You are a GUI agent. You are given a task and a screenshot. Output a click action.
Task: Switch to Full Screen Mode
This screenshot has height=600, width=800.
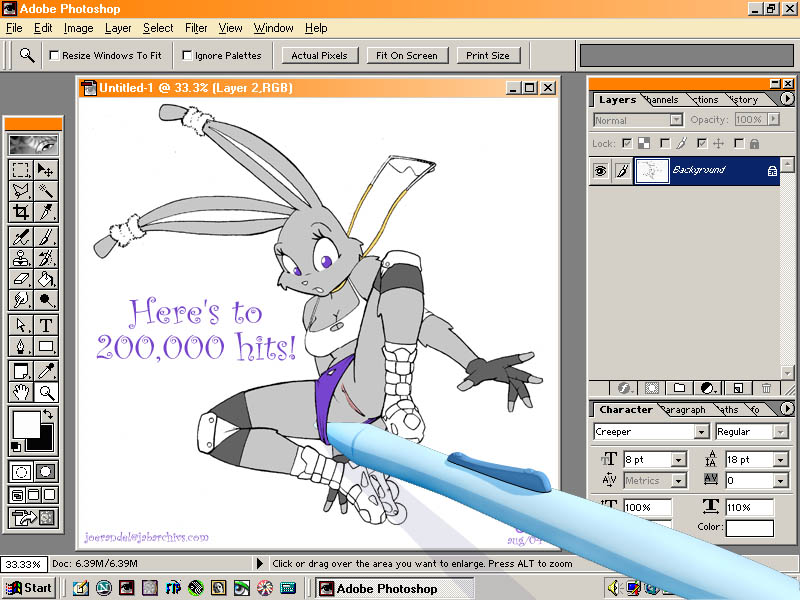(49, 495)
